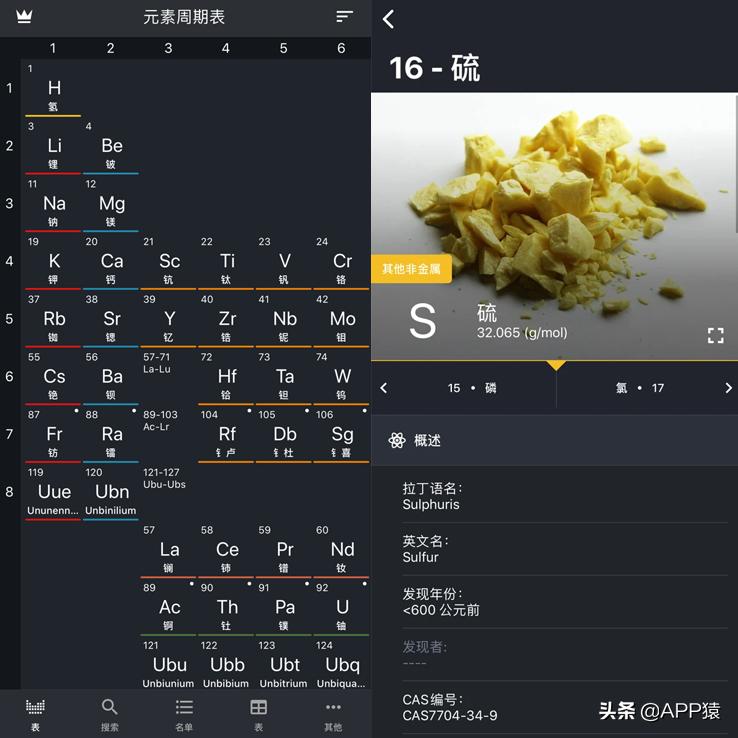Tap the crown premium icon
This screenshot has width=738, height=738.
point(24,16)
